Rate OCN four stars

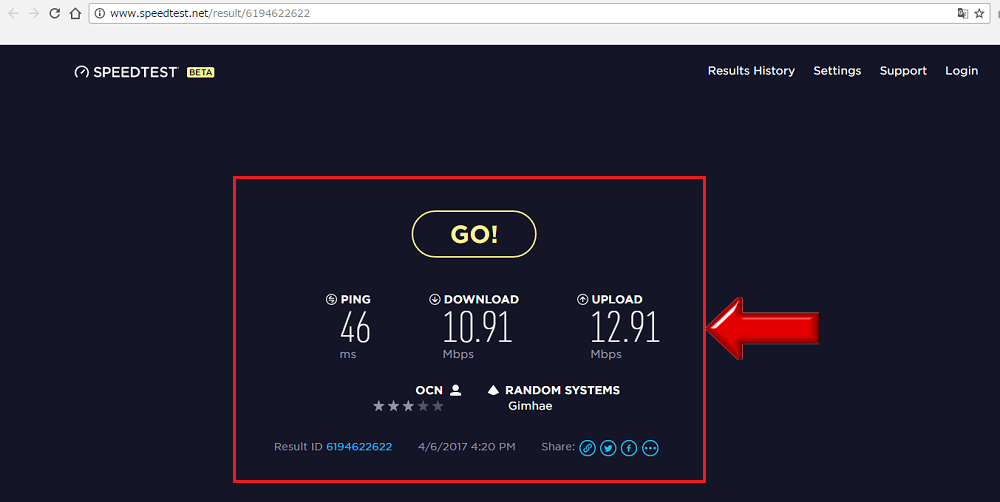423,406
